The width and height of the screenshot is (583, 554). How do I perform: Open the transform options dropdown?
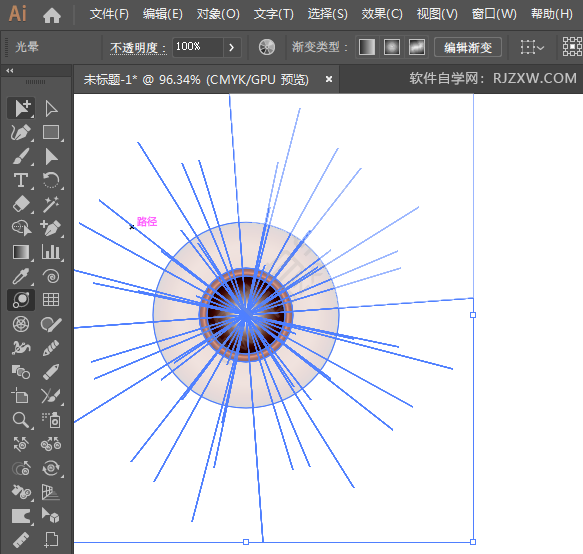point(532,47)
